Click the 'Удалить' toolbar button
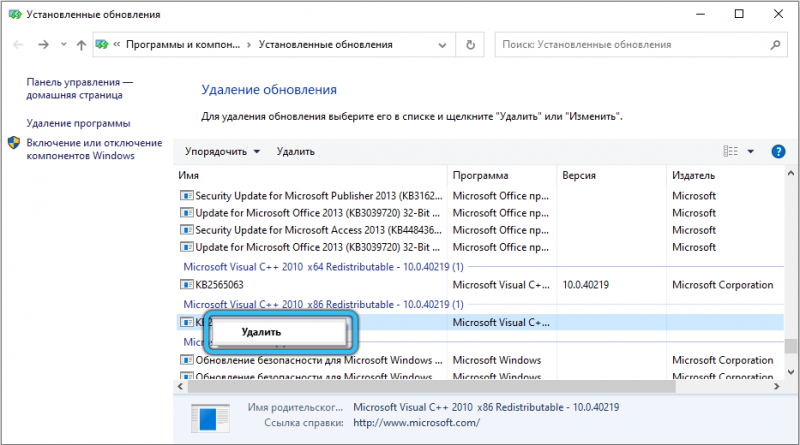This screenshot has height=445, width=800. pos(295,152)
